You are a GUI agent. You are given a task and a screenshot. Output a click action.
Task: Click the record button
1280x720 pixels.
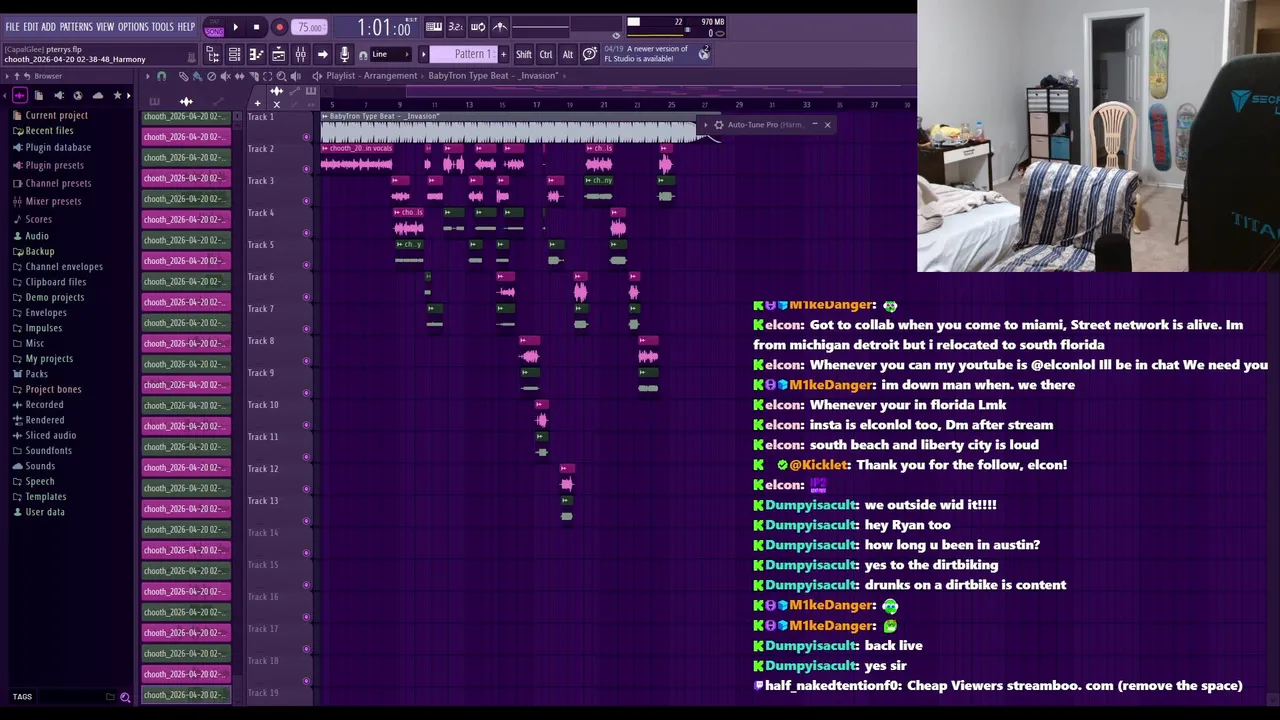279,27
